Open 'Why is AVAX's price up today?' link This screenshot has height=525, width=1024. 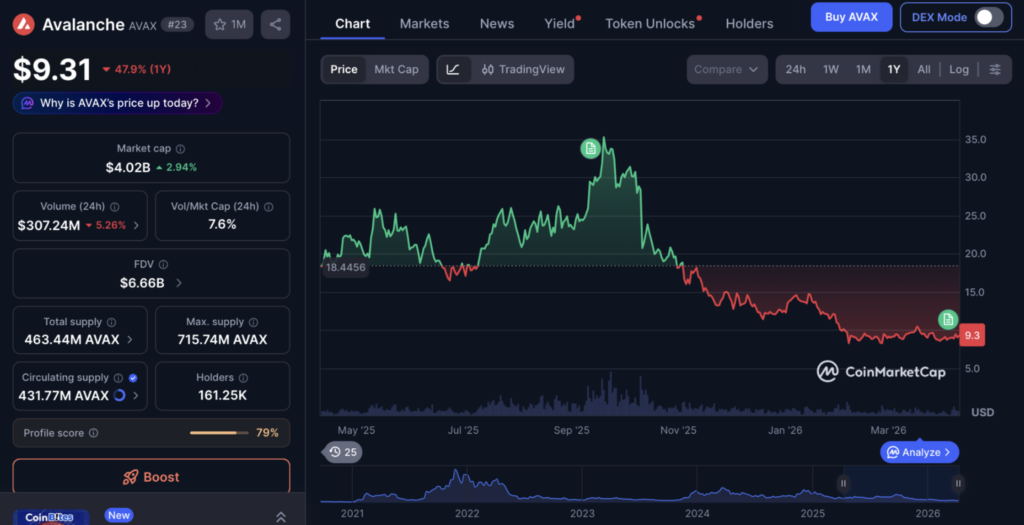coord(118,103)
